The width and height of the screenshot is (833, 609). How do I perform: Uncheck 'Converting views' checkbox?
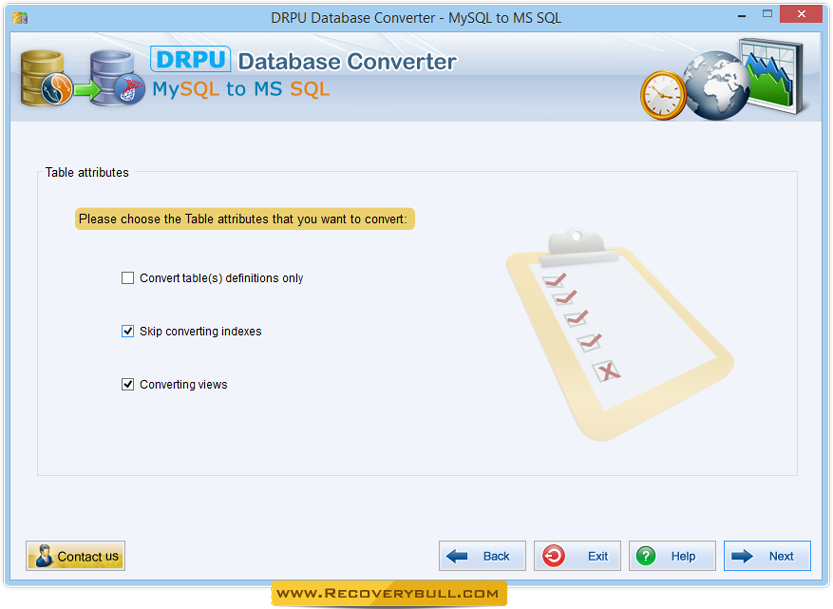[x=128, y=384]
